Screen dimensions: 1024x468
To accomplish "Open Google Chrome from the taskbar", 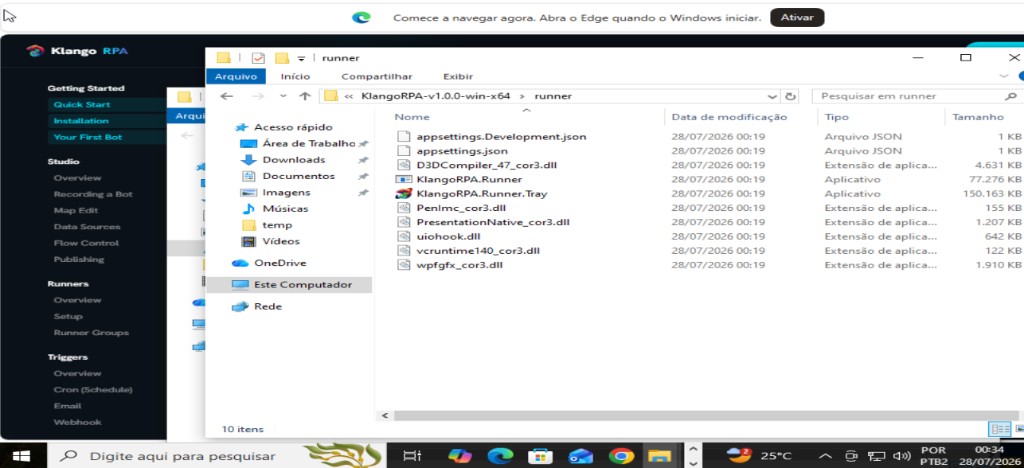I will [x=620, y=456].
